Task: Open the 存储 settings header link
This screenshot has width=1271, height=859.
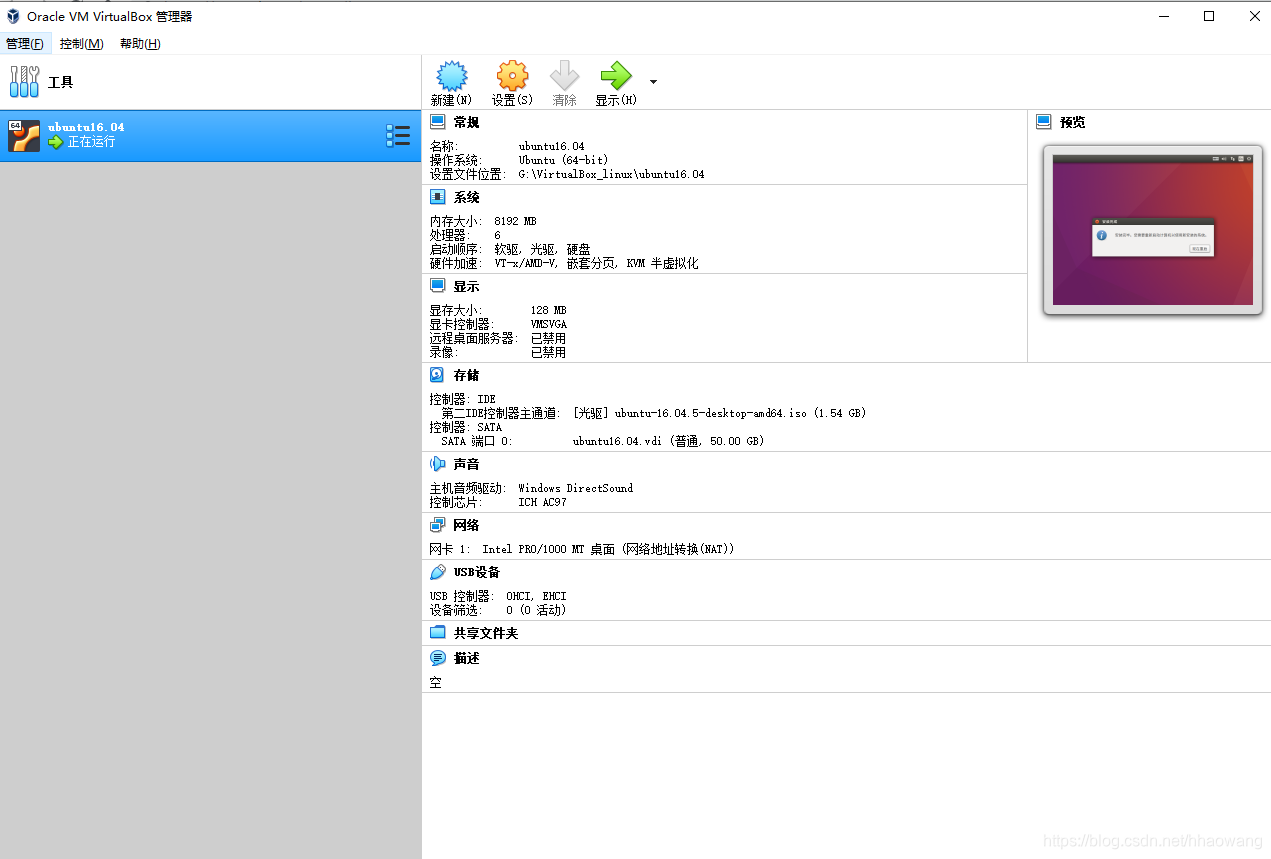Action: (x=466, y=375)
